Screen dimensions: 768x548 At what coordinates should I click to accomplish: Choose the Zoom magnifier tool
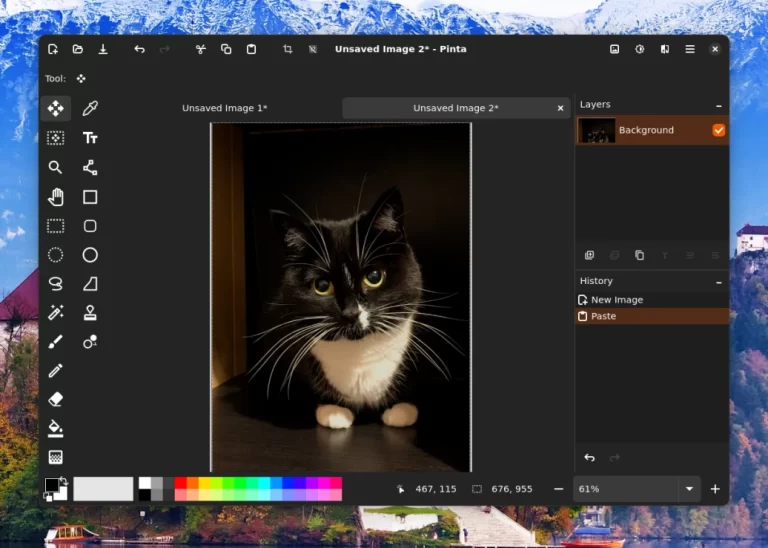click(56, 167)
